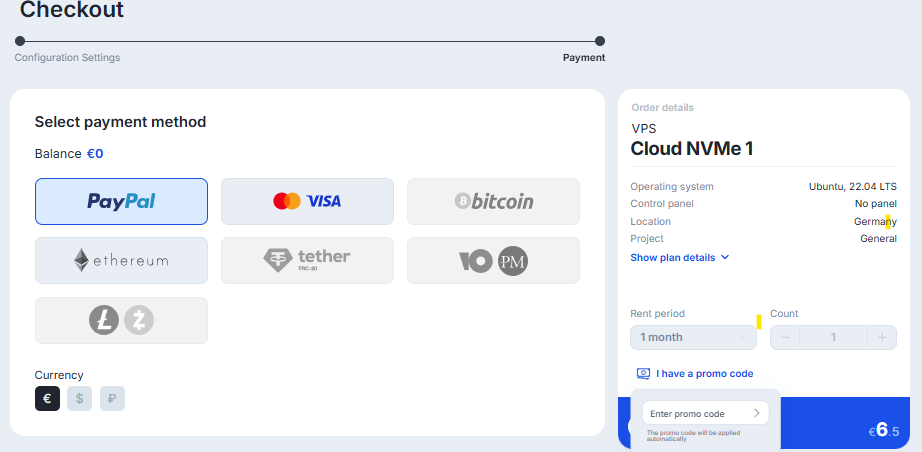Select PayPal payment method
This screenshot has height=452, width=922.
[x=121, y=202]
